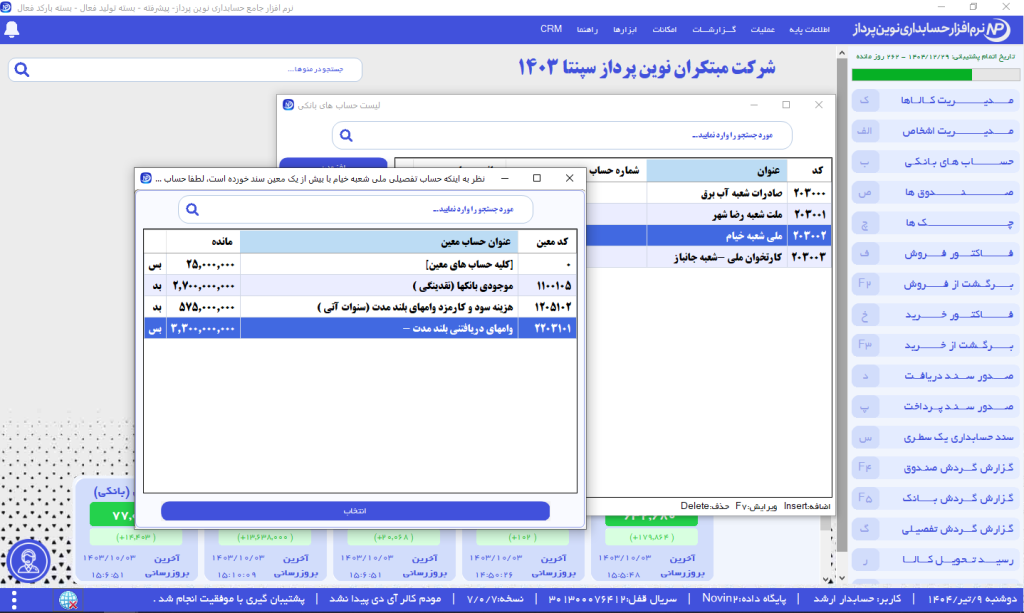Click the ب badge next to حساب های بانکی
The image size is (1024, 613).
coord(865,161)
